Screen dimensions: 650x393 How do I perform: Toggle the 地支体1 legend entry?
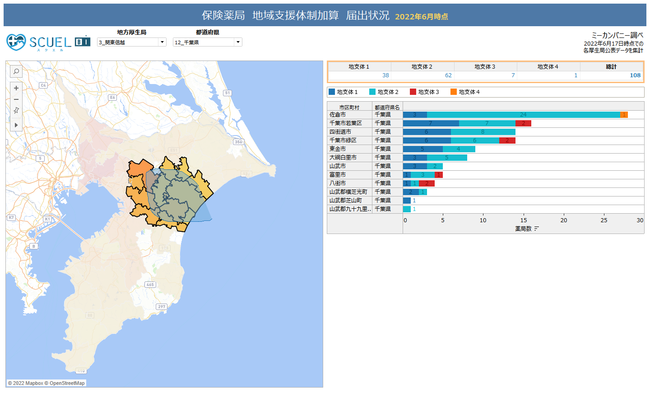343,92
